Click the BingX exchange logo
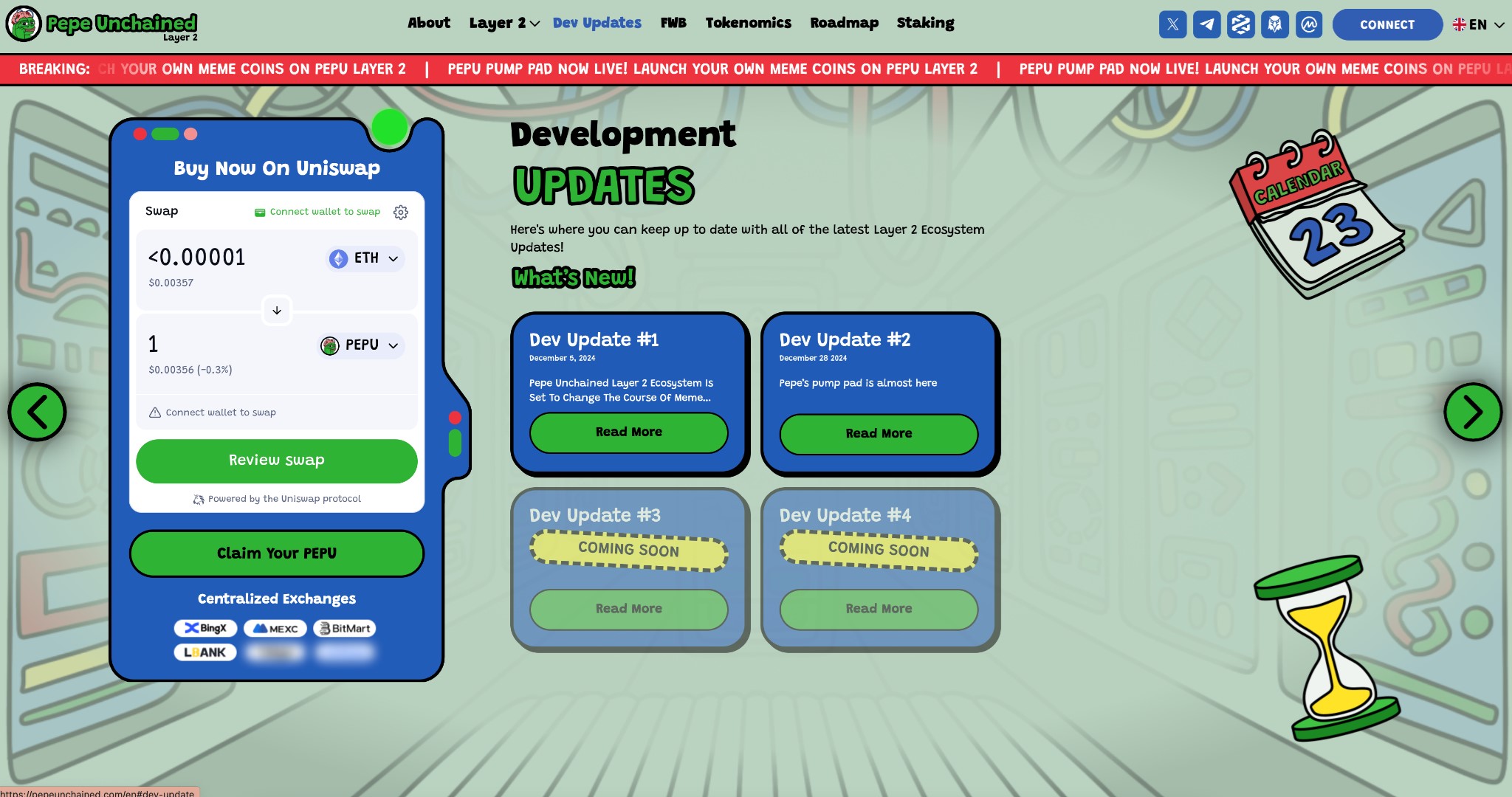Image resolution: width=1512 pixels, height=797 pixels. [205, 628]
